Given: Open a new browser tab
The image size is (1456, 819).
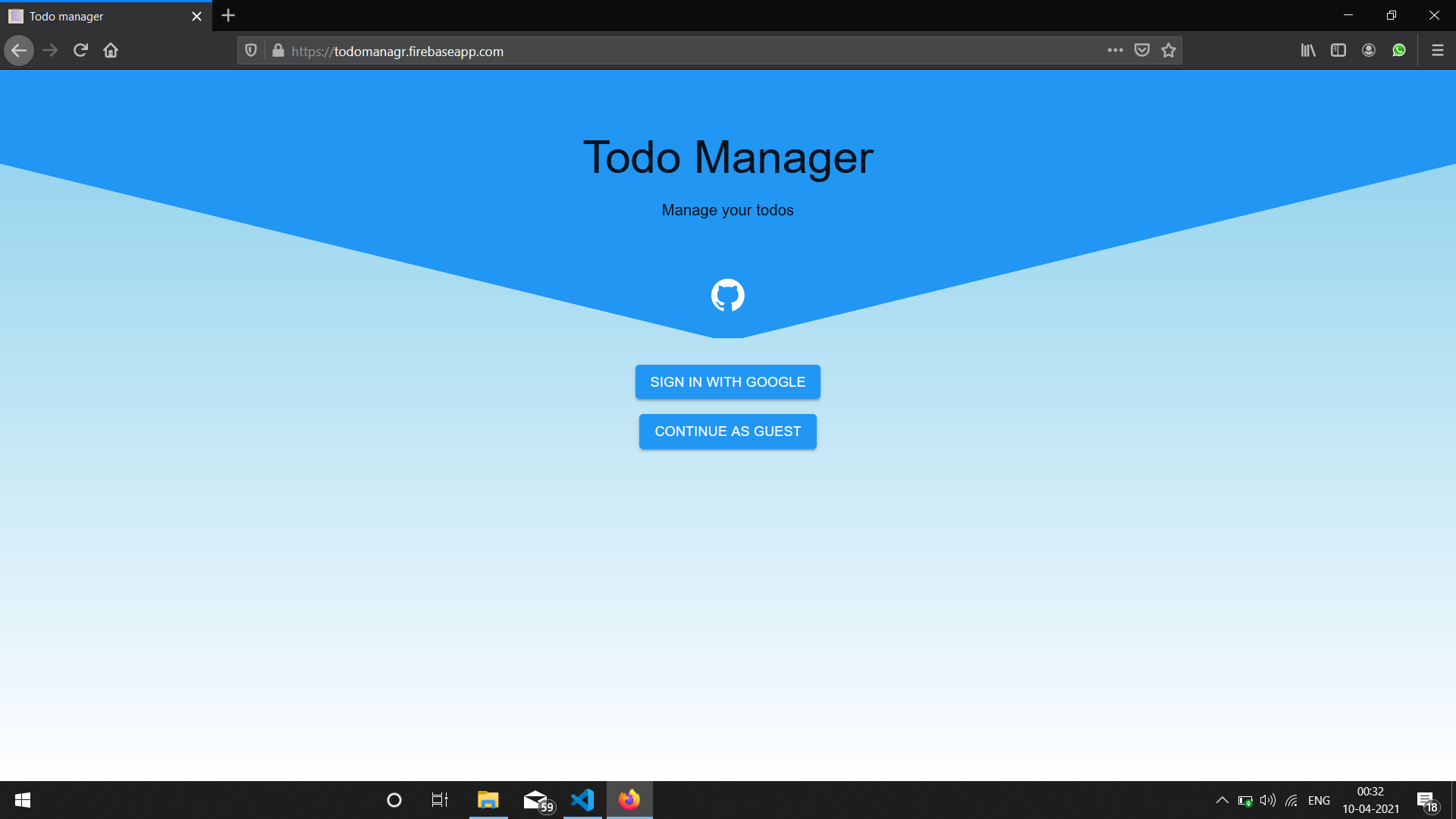Looking at the screenshot, I should [x=228, y=15].
